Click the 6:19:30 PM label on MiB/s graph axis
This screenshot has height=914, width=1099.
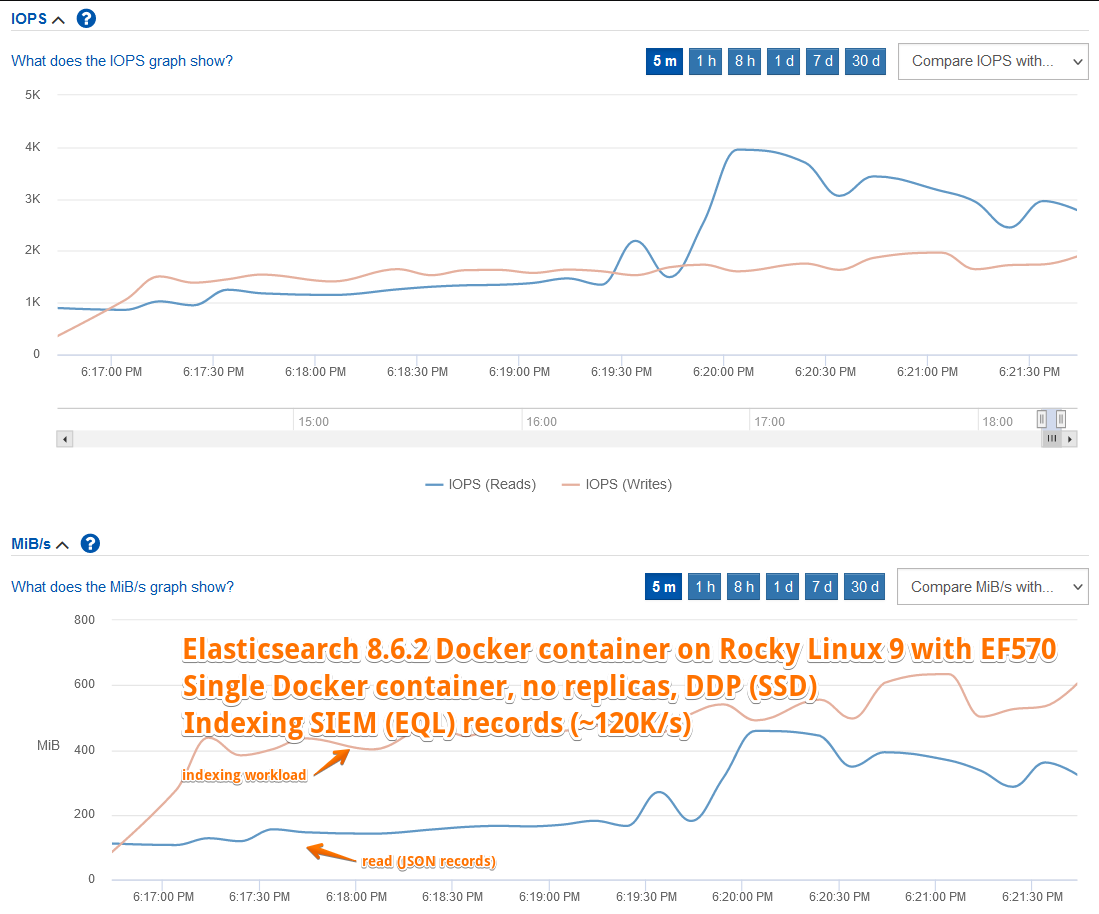click(x=646, y=897)
